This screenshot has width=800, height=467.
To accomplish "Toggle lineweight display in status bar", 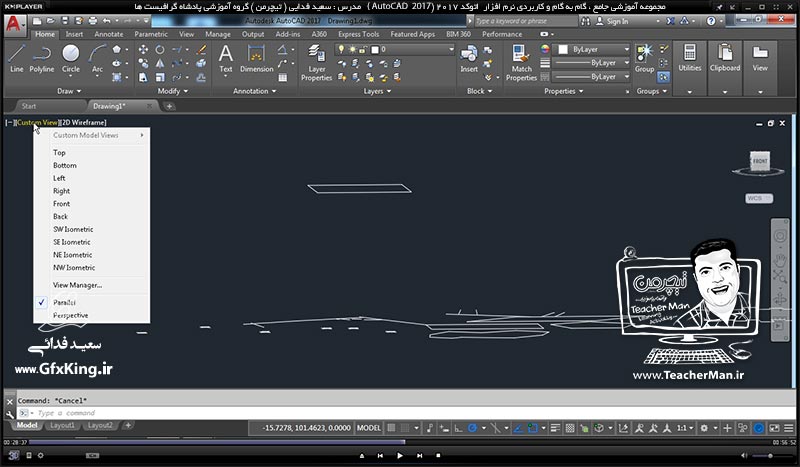I will click(x=556, y=428).
